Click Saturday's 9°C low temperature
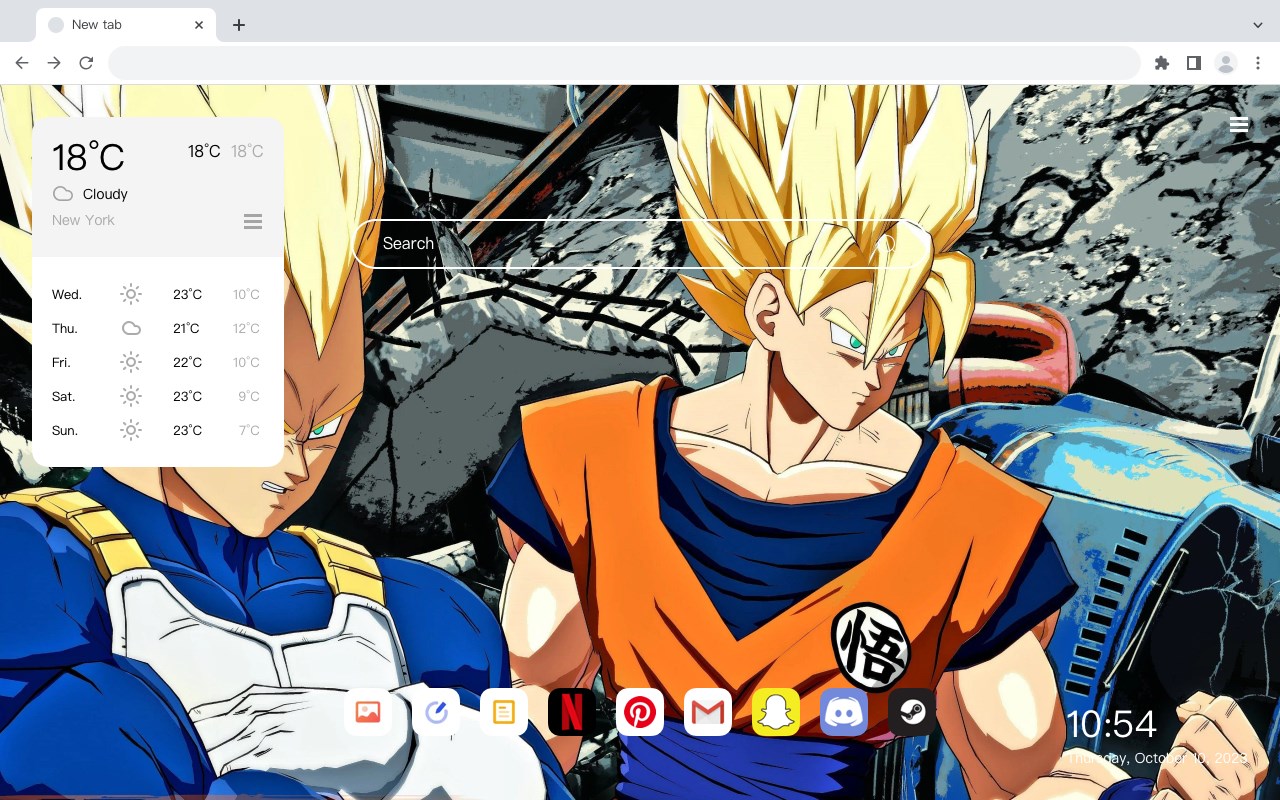 click(x=249, y=396)
